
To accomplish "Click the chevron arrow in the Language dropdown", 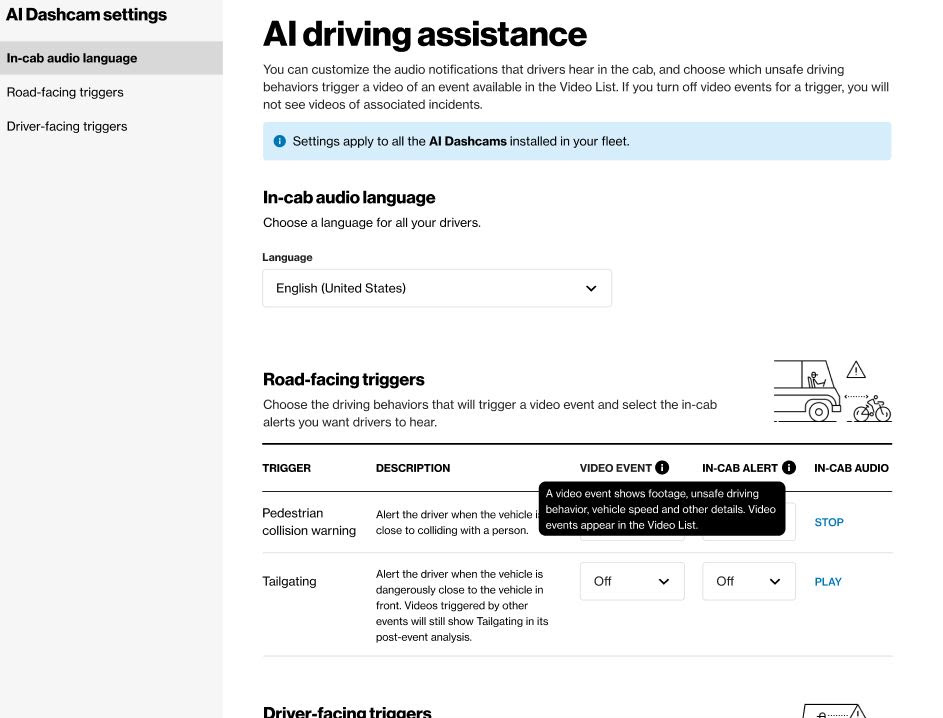I will pos(591,288).
